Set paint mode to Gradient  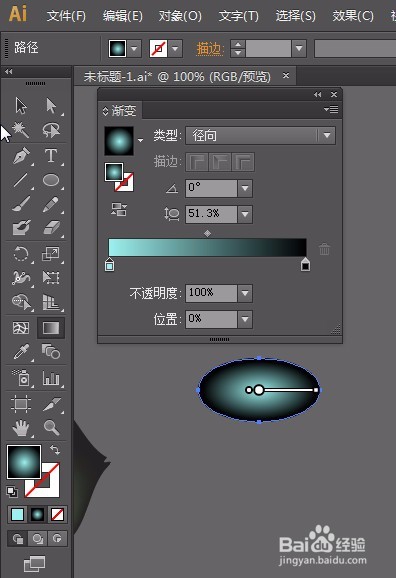click(37, 514)
